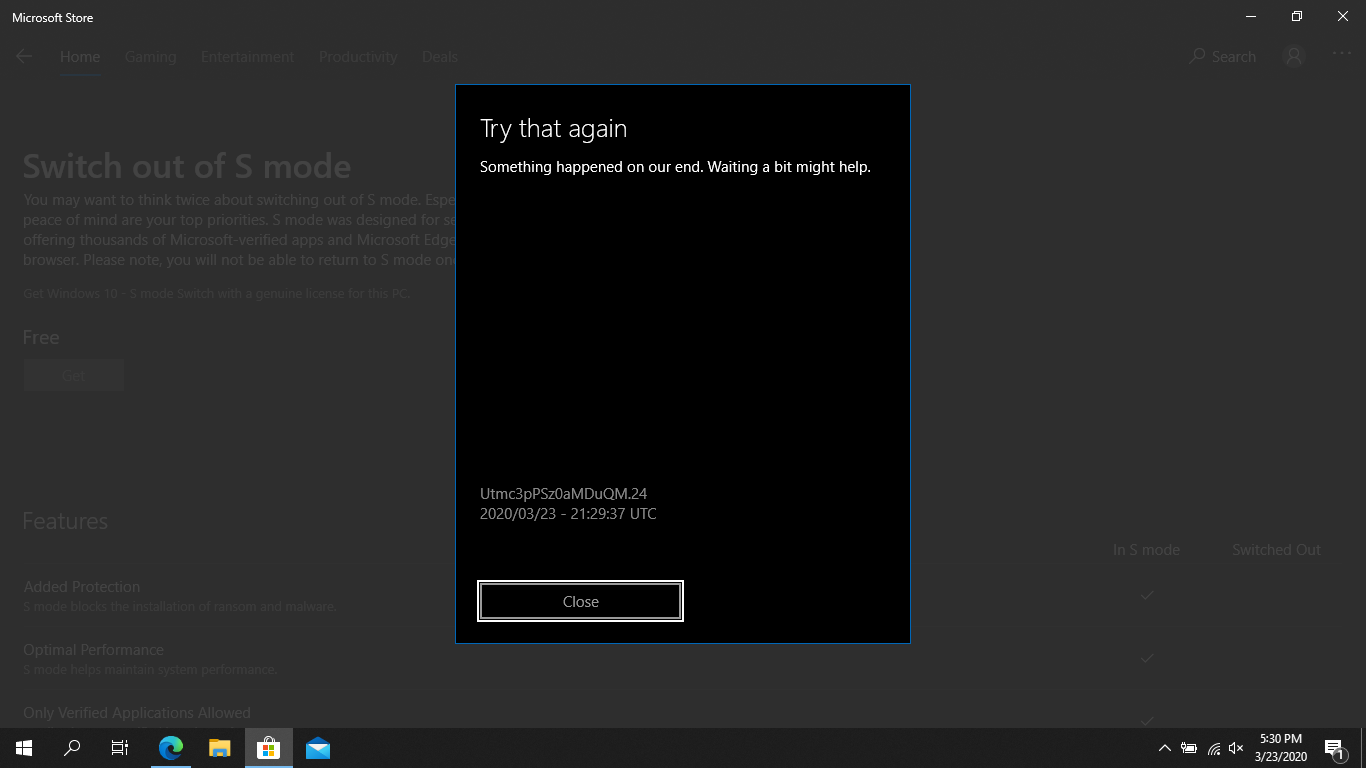The width and height of the screenshot is (1366, 768).
Task: Open the Productivity tab
Action: (358, 57)
